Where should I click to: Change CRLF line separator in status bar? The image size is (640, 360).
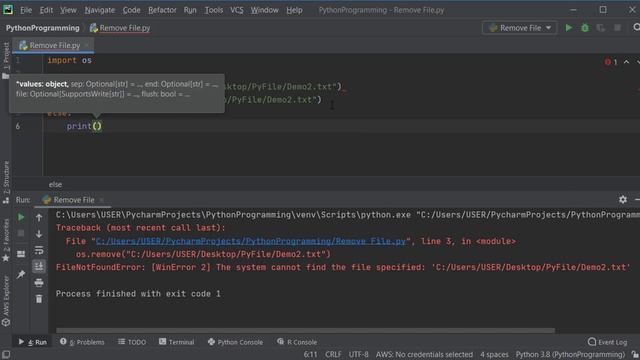333,354
